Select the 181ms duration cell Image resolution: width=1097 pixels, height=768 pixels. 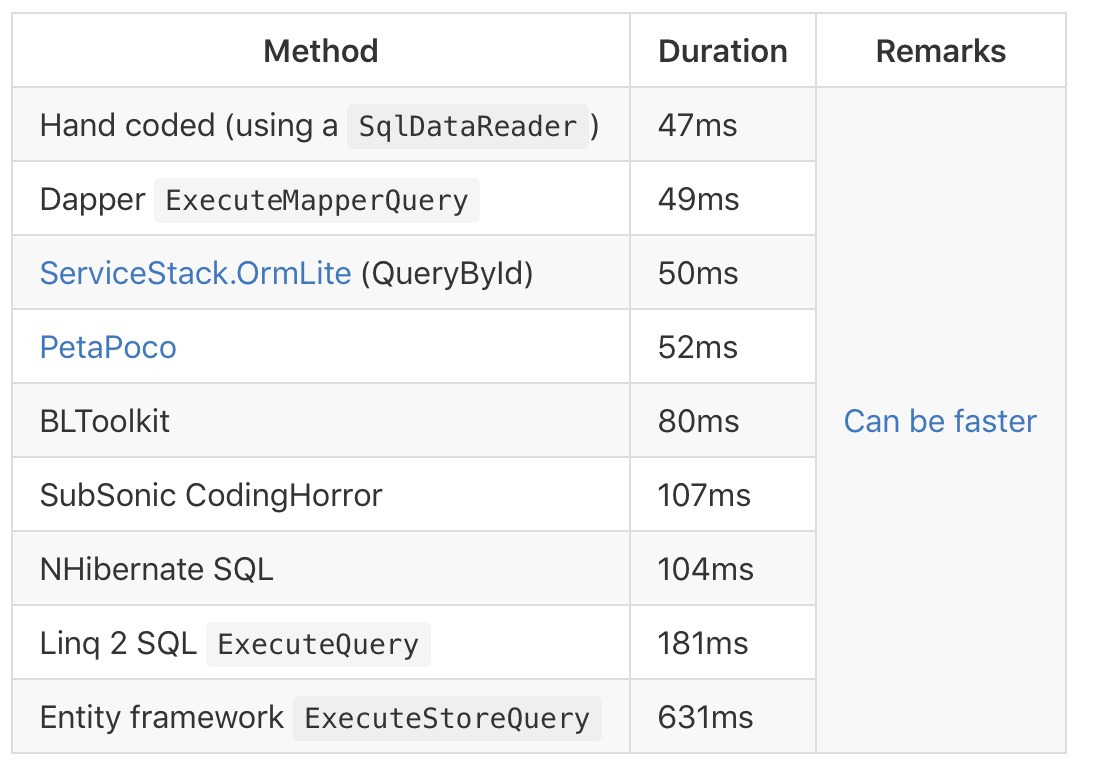click(x=703, y=643)
